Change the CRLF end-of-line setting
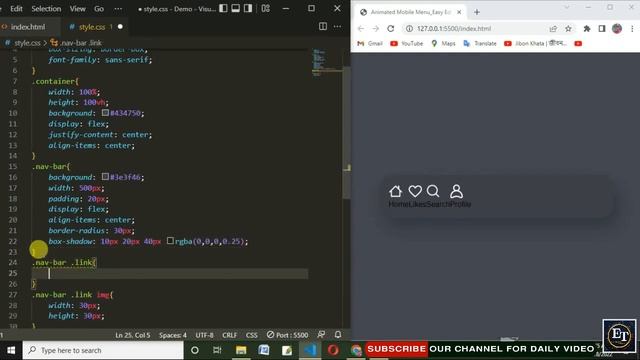The image size is (640, 360). (x=229, y=335)
